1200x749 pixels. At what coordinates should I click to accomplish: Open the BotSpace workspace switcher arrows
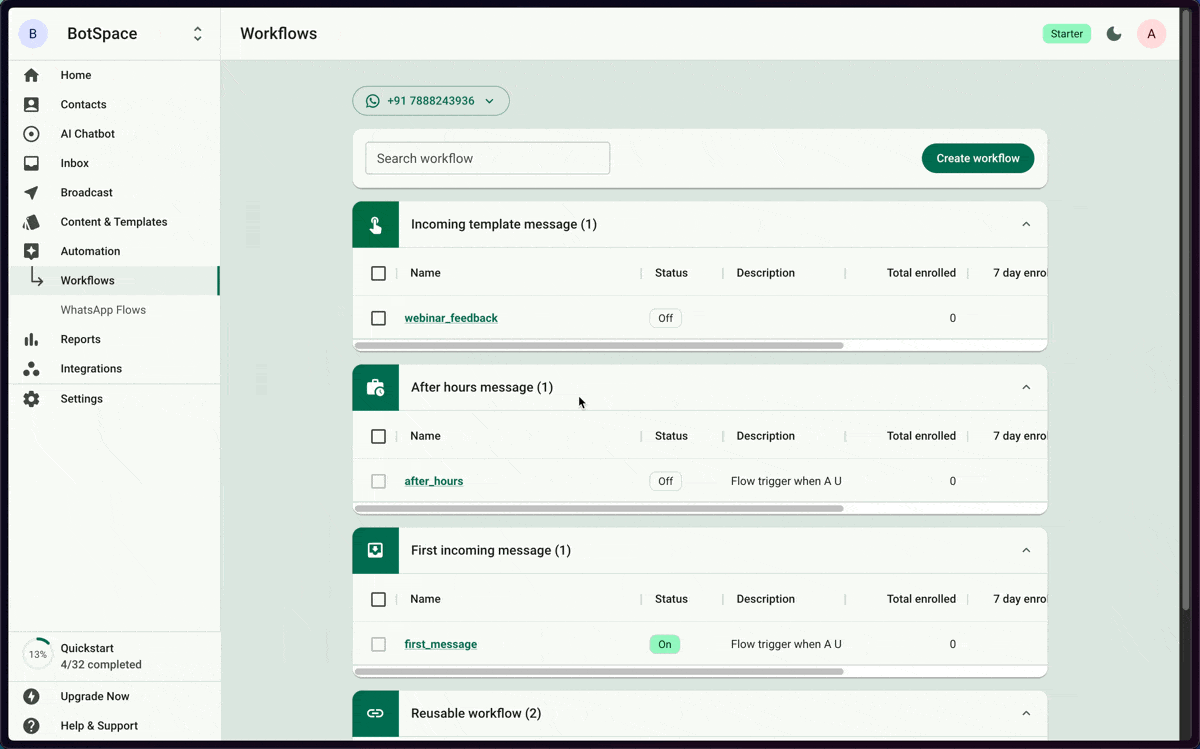click(x=198, y=34)
